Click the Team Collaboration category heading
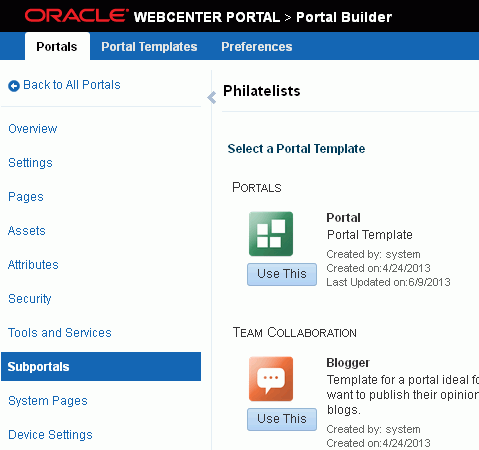The height and width of the screenshot is (450, 479). (x=295, y=332)
